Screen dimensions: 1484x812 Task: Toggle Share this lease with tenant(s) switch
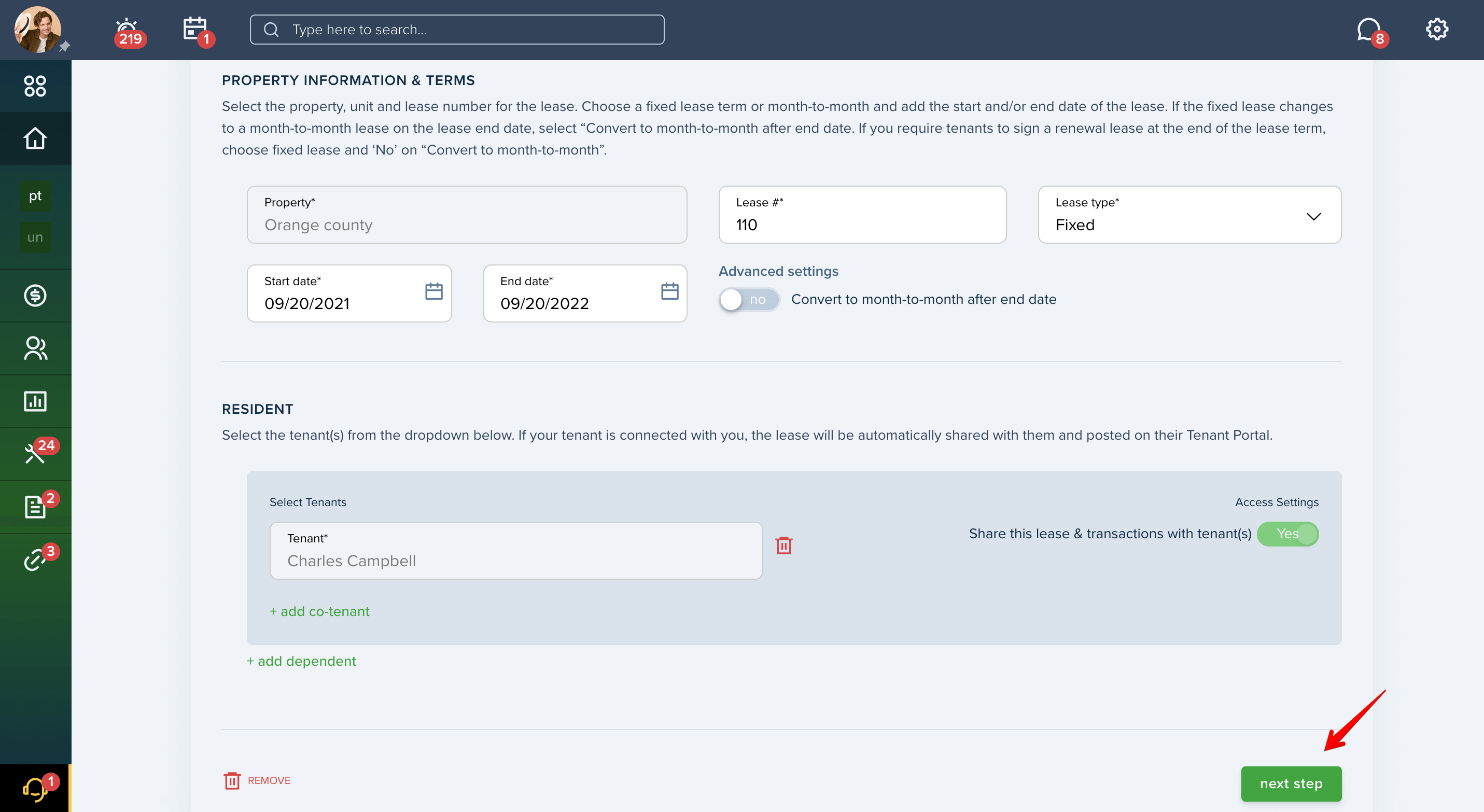point(1287,534)
